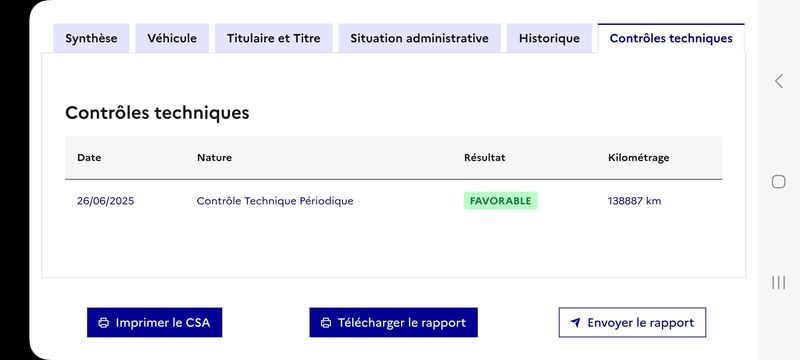
Task: Open Android recent apps bars icon
Action: pyautogui.click(x=779, y=282)
